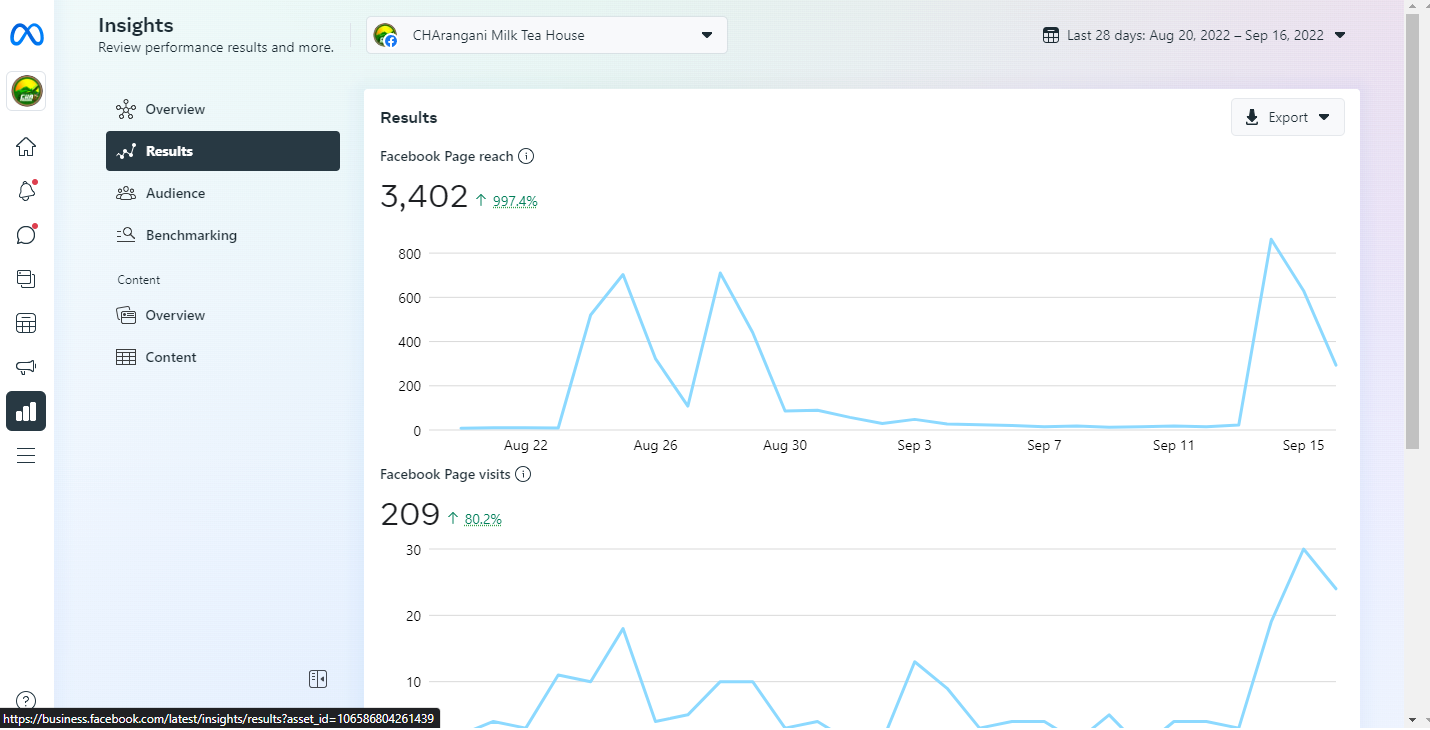
Task: Click the 80.2% visits change link
Action: (483, 519)
